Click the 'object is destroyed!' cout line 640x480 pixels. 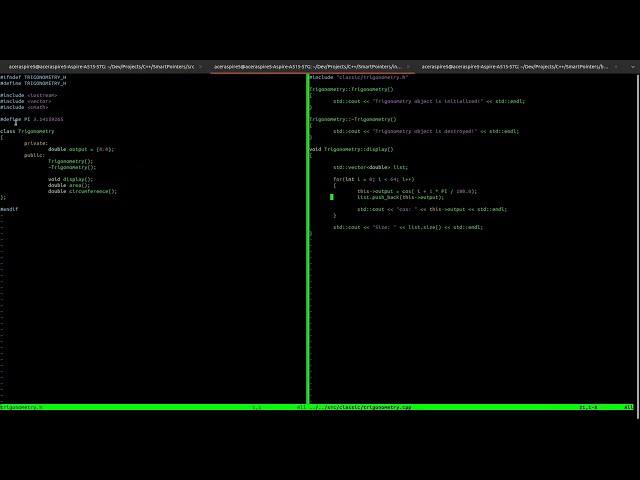pos(426,131)
